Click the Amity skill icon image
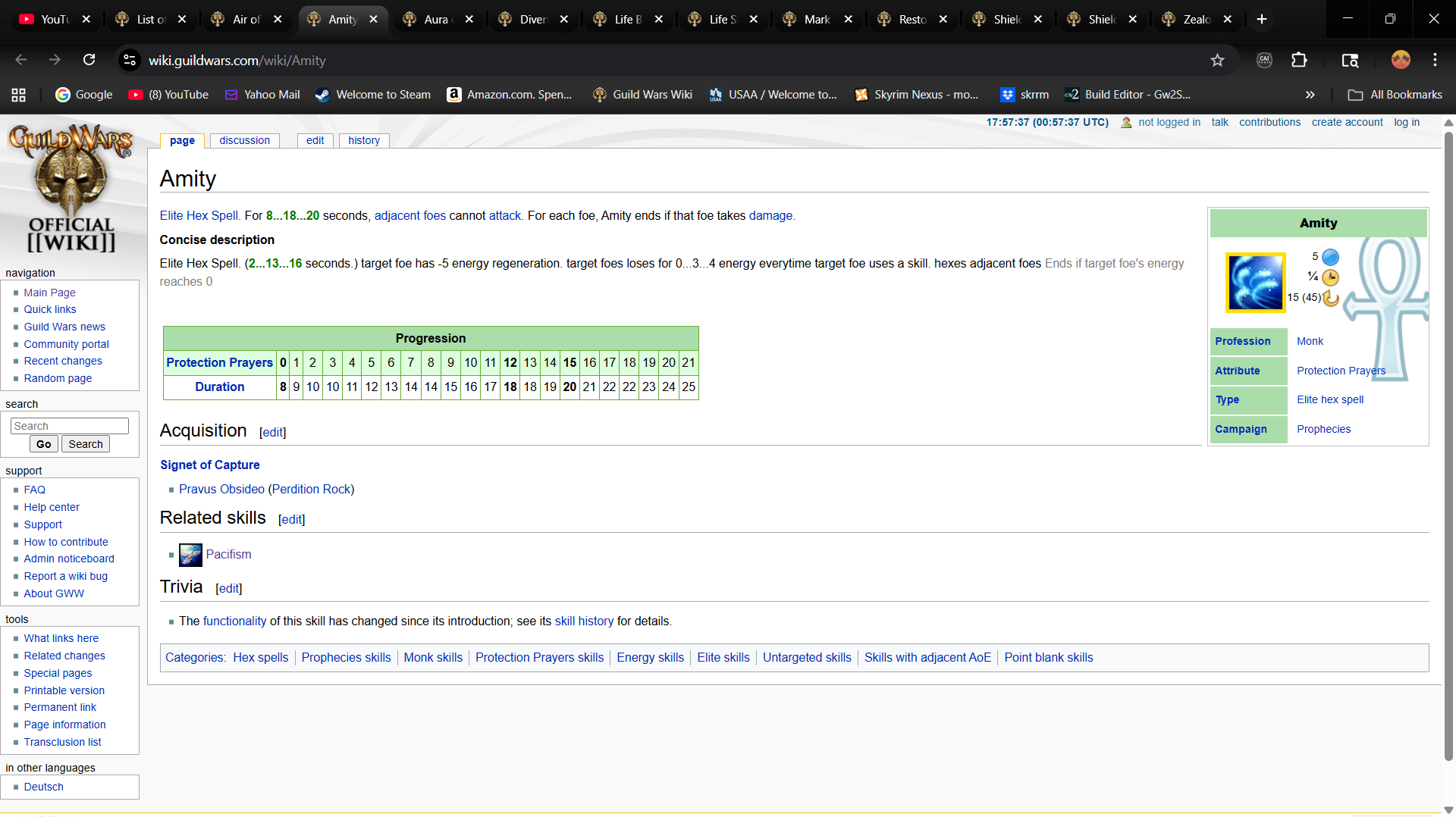 click(1255, 282)
